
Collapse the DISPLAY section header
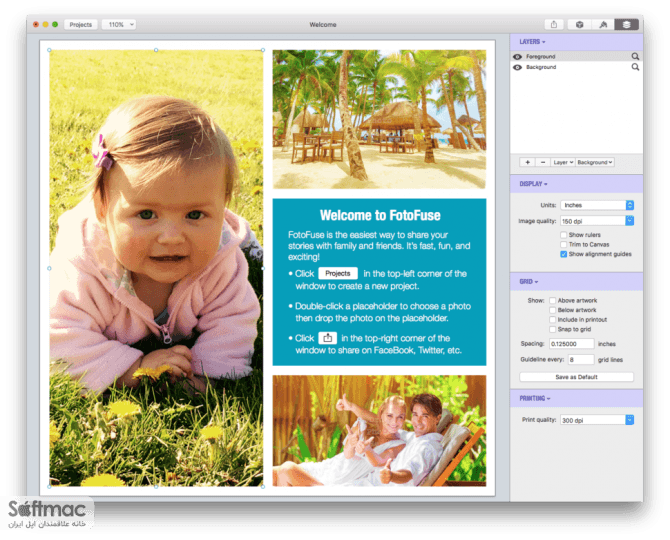click(x=533, y=184)
